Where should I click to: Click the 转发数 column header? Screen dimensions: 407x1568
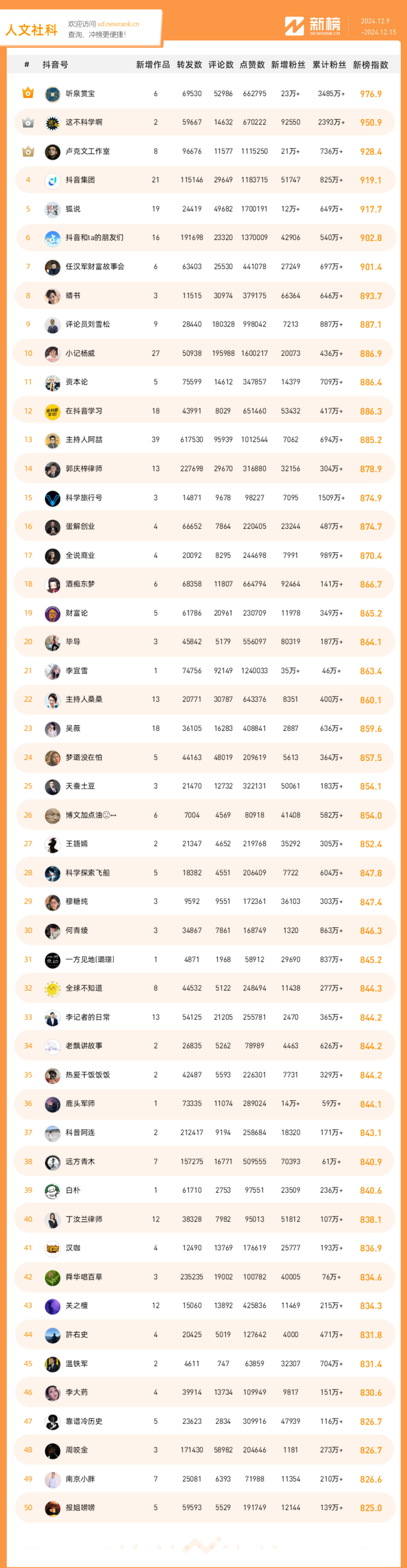(x=189, y=65)
